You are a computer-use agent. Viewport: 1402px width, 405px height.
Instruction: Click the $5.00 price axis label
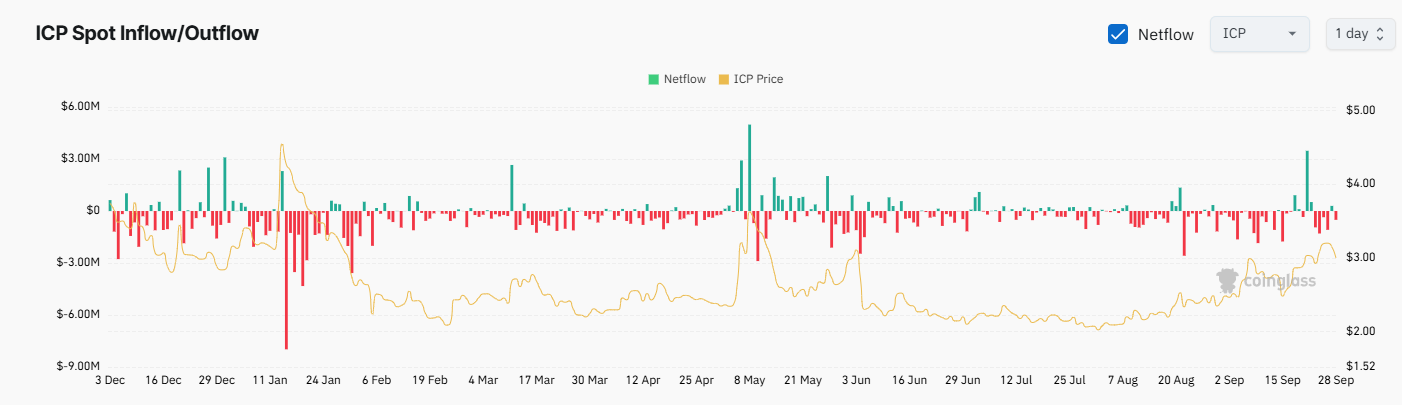[1362, 109]
